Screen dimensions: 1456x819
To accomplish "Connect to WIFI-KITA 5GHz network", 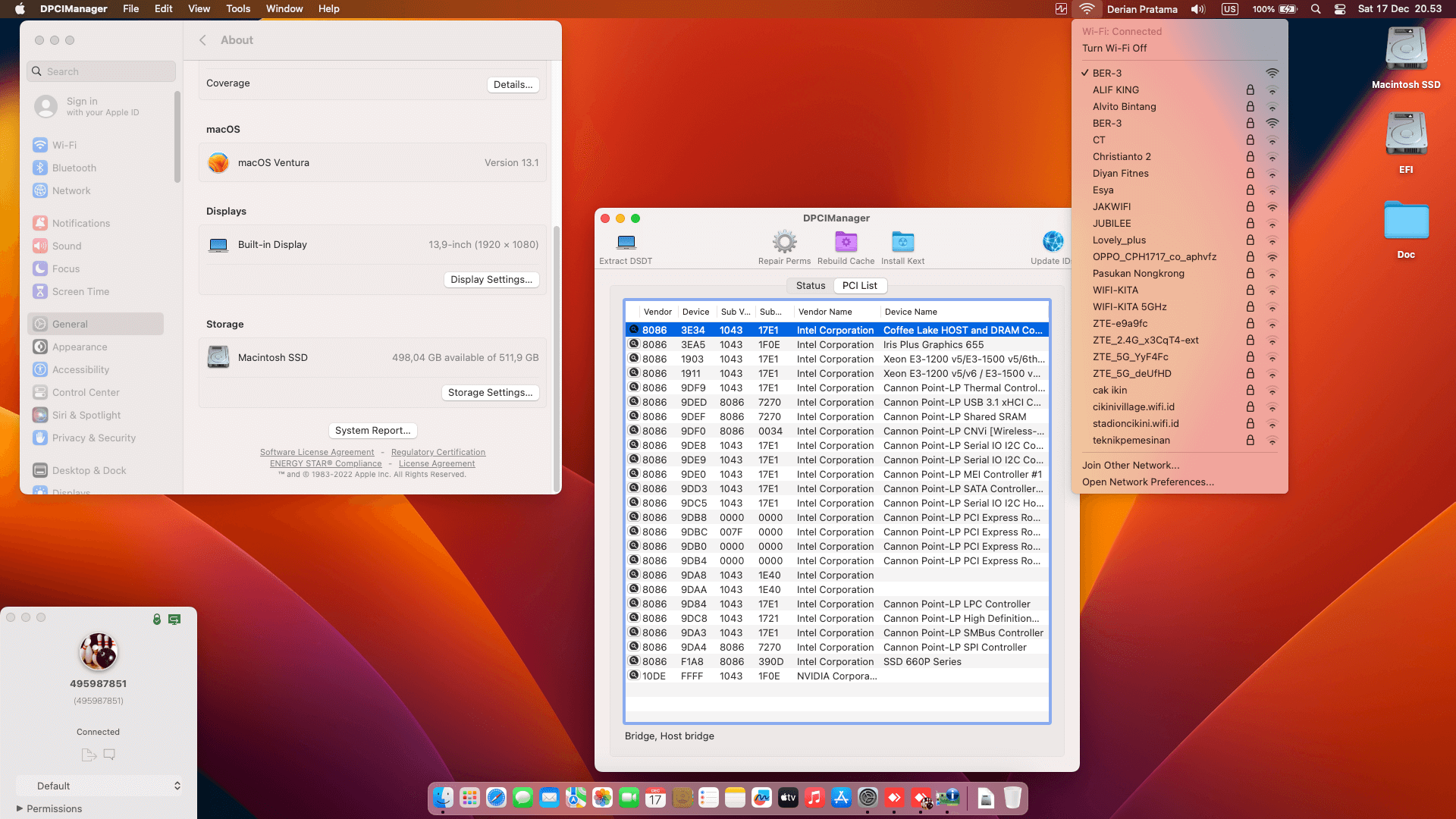I will click(x=1129, y=306).
